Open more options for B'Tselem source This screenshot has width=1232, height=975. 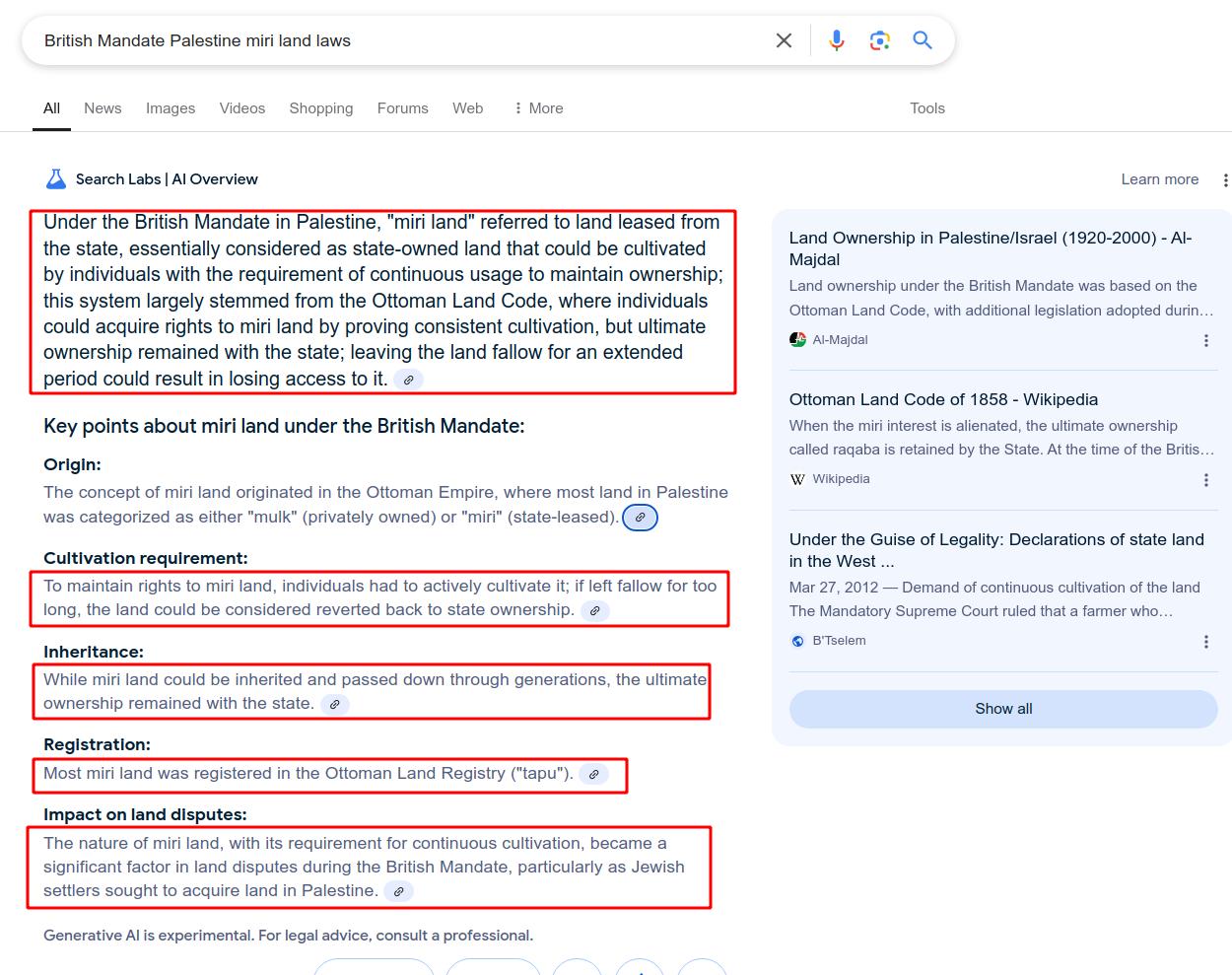click(1205, 642)
